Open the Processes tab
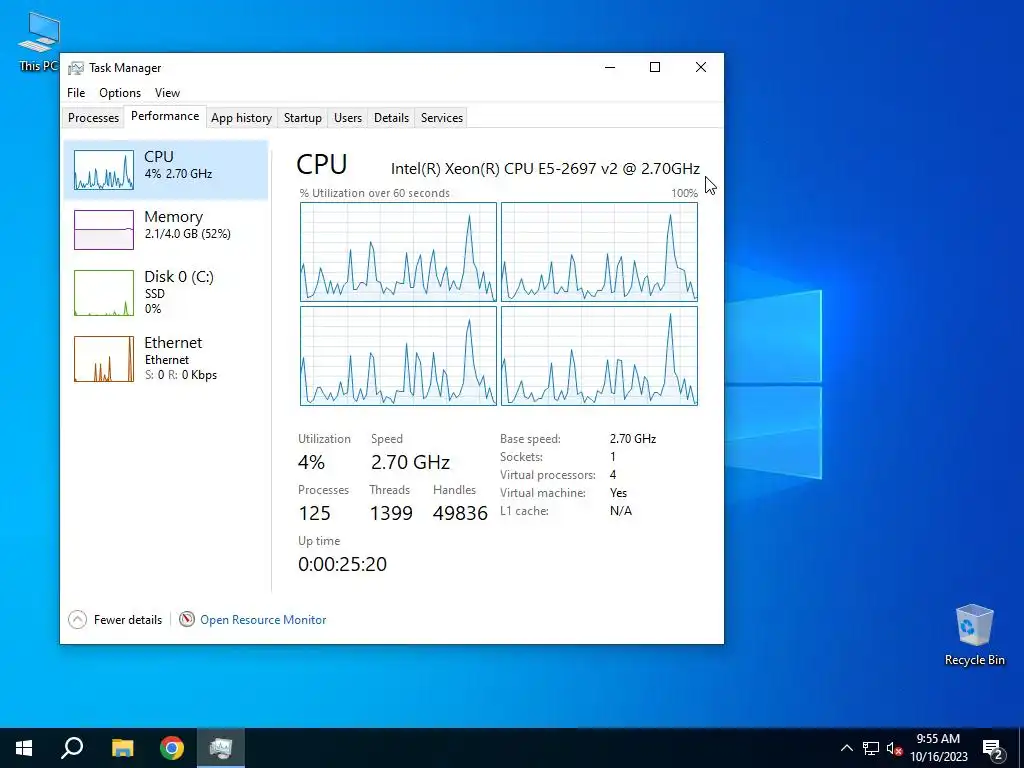The height and width of the screenshot is (768, 1024). point(93,118)
